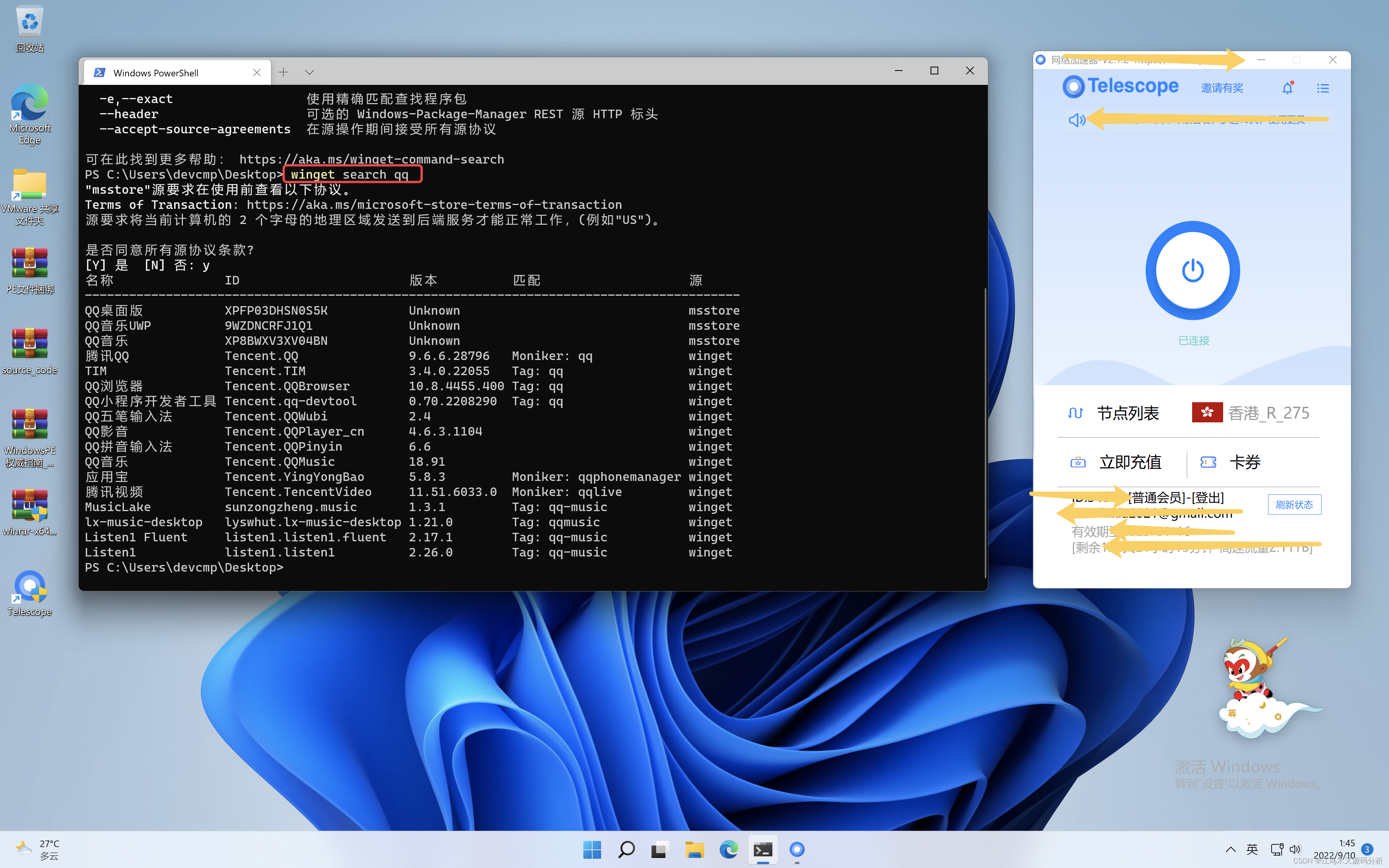Click the coupon ticket icon
Screen dimensions: 1389x868
tap(1208, 462)
